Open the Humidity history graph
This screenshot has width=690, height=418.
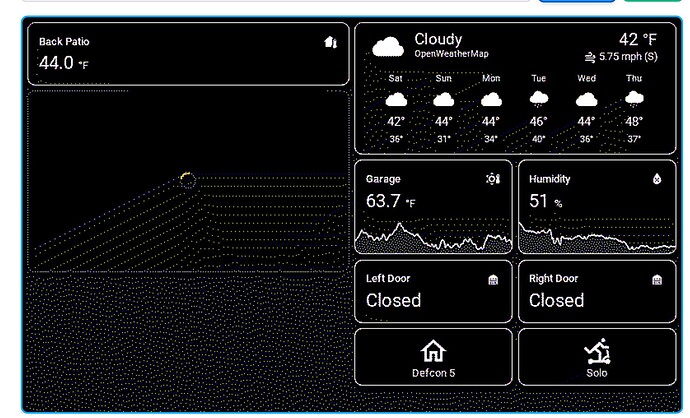(597, 238)
